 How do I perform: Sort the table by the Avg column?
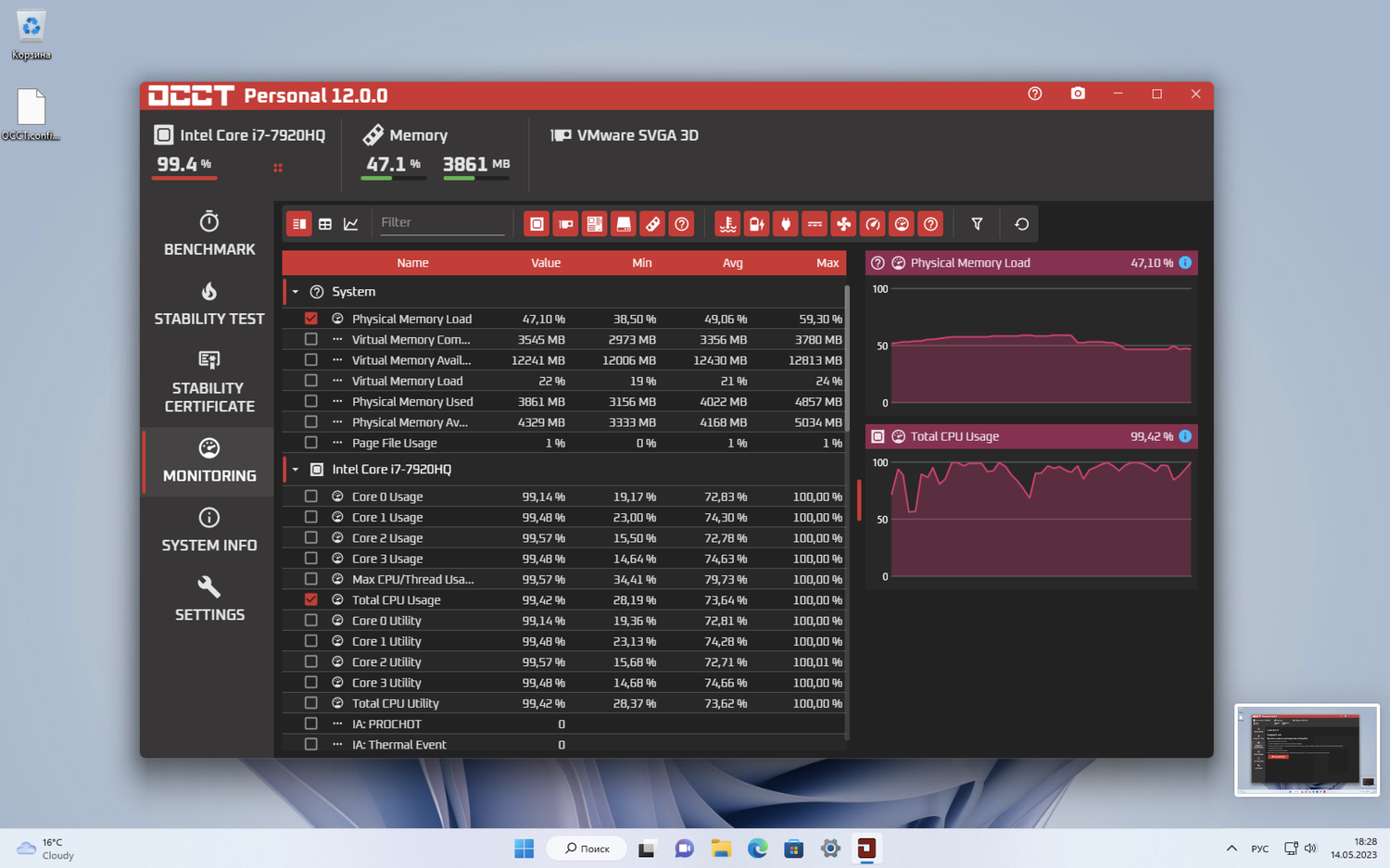coord(733,263)
